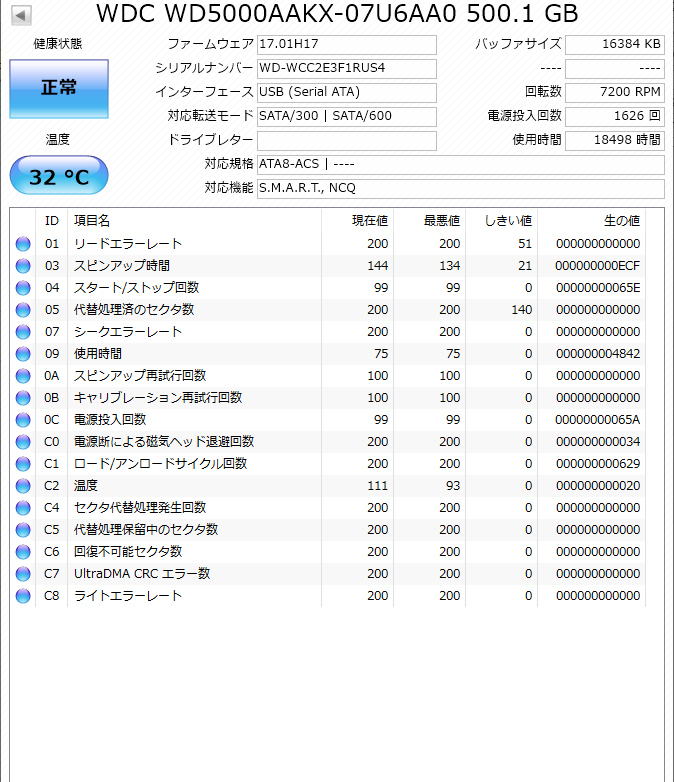The width and height of the screenshot is (674, 782).
Task: Click the status orb for ID 04
Action: 23,288
